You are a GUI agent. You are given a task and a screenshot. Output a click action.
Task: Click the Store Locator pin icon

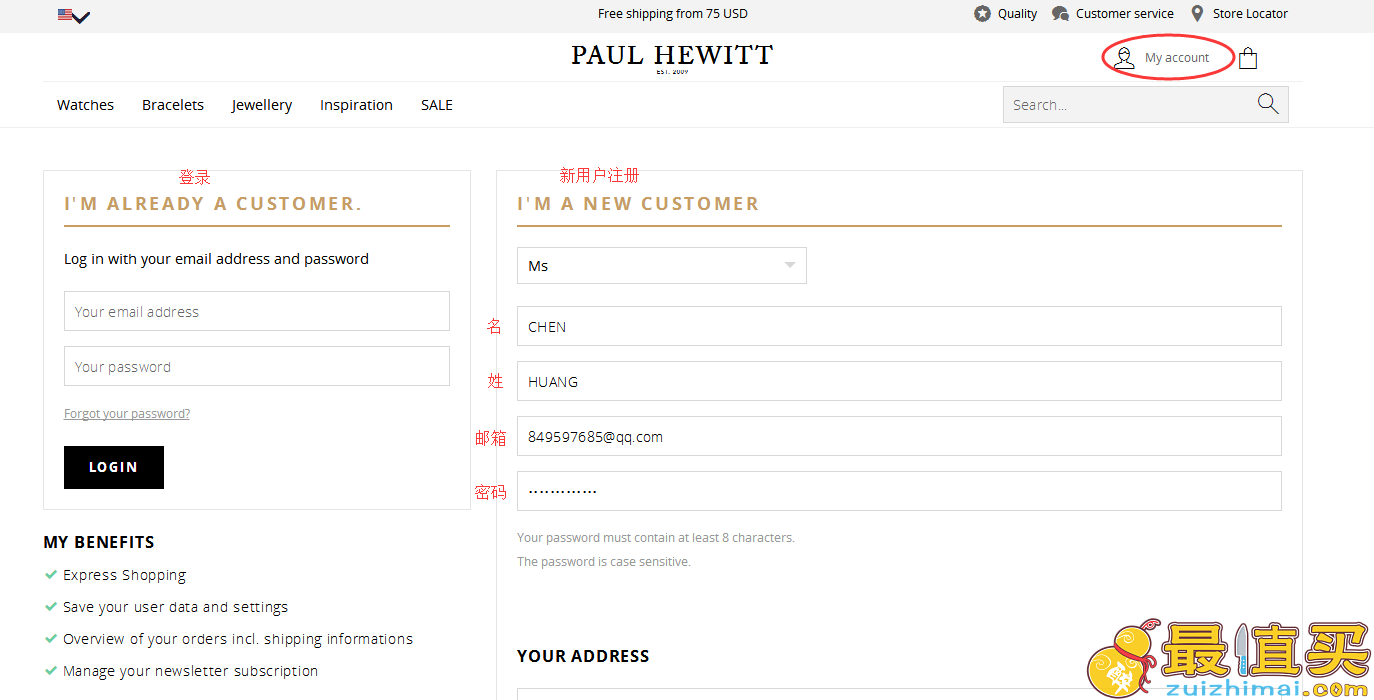pyautogui.click(x=1197, y=14)
